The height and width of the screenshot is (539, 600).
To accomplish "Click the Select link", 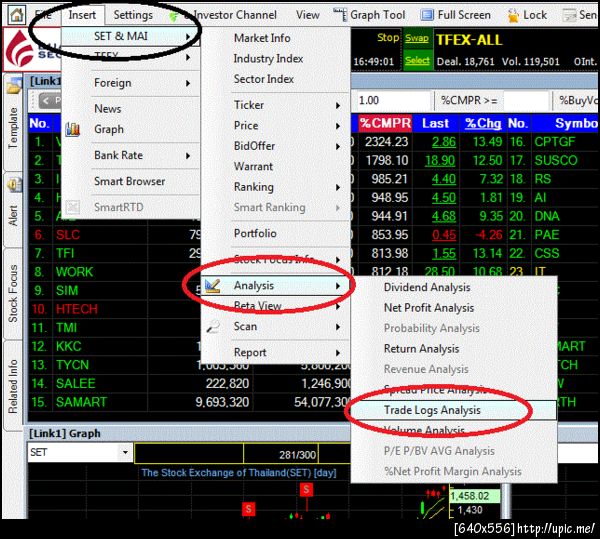I will 417,60.
